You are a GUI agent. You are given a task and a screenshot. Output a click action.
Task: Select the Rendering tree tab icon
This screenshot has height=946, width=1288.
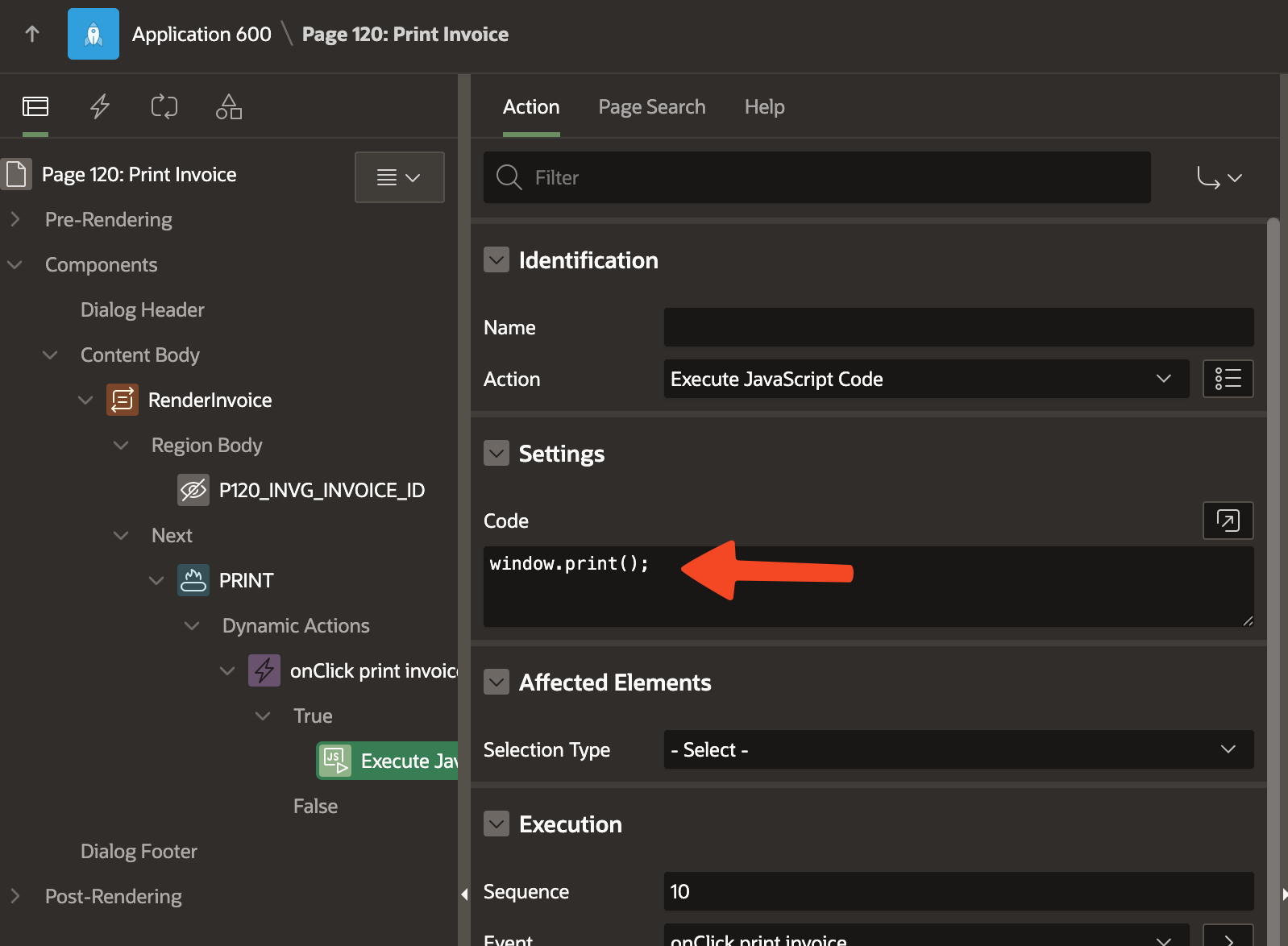35,106
